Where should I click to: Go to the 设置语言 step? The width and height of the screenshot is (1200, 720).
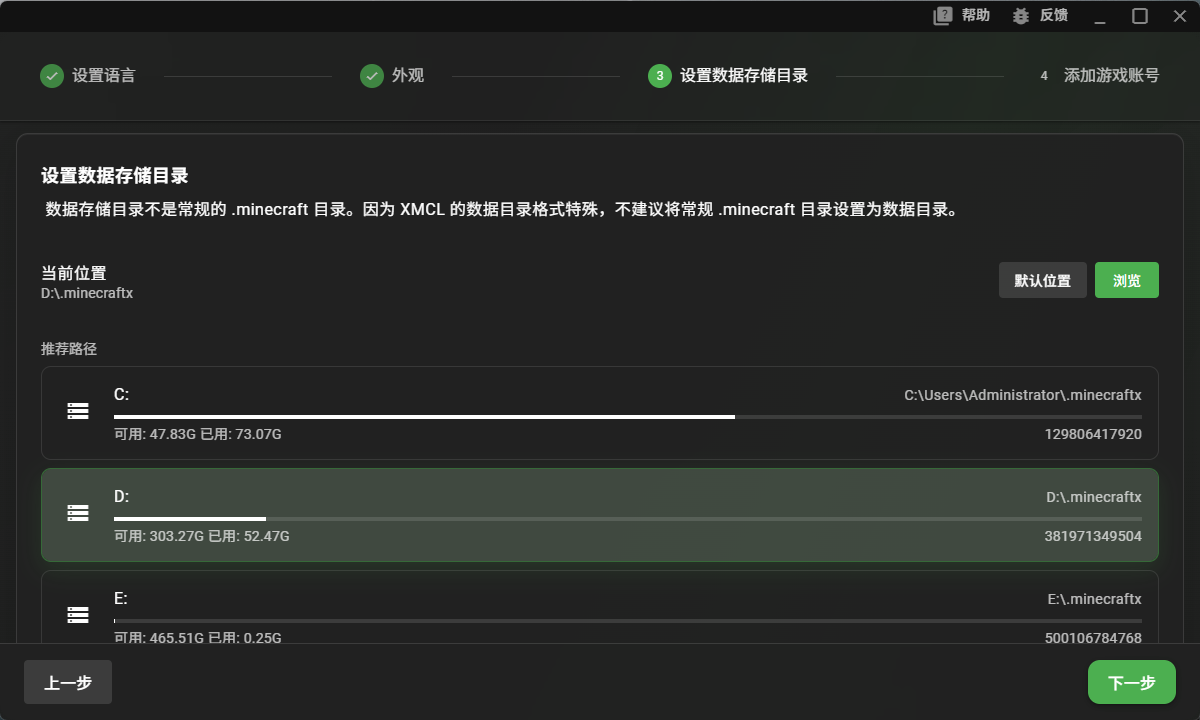[x=103, y=76]
